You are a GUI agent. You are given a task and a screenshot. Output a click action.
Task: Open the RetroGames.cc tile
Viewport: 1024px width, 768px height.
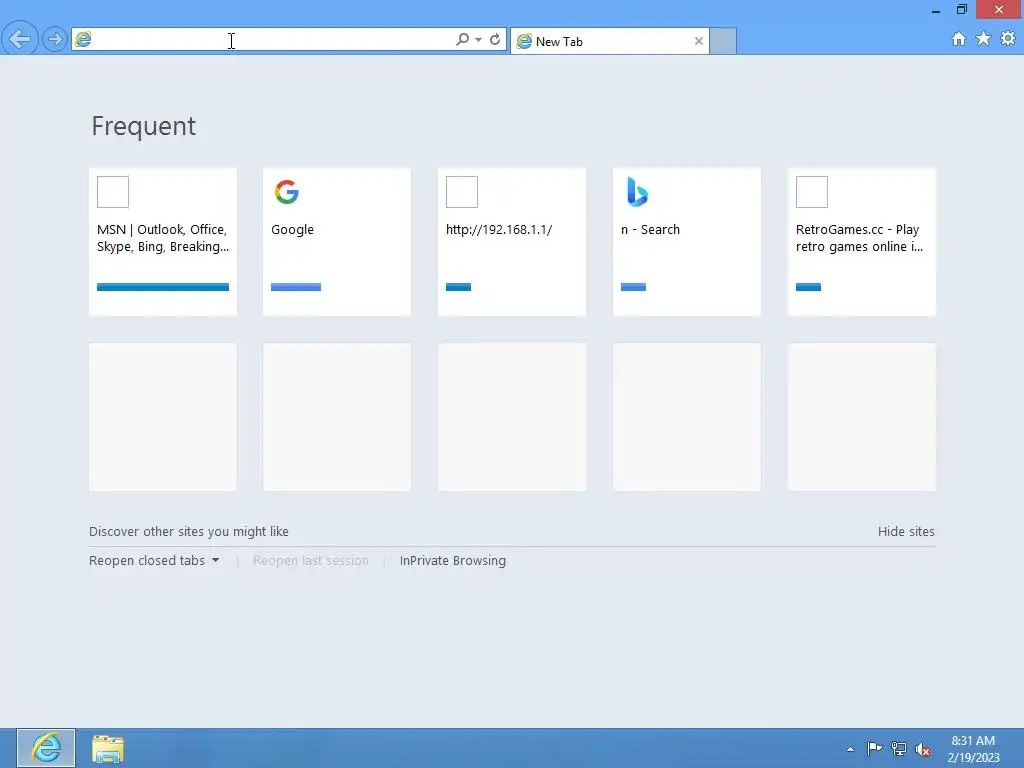click(x=862, y=242)
